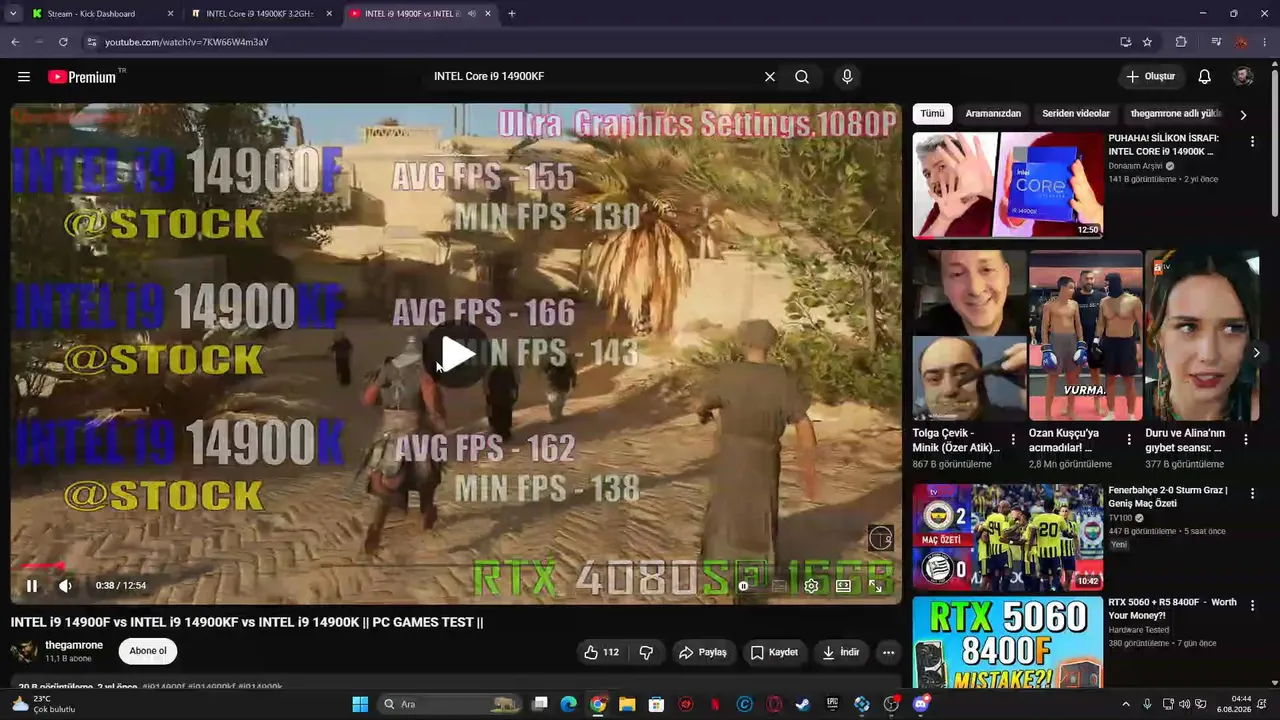Toggle video subtitles button
The image size is (1280, 720).
click(779, 586)
